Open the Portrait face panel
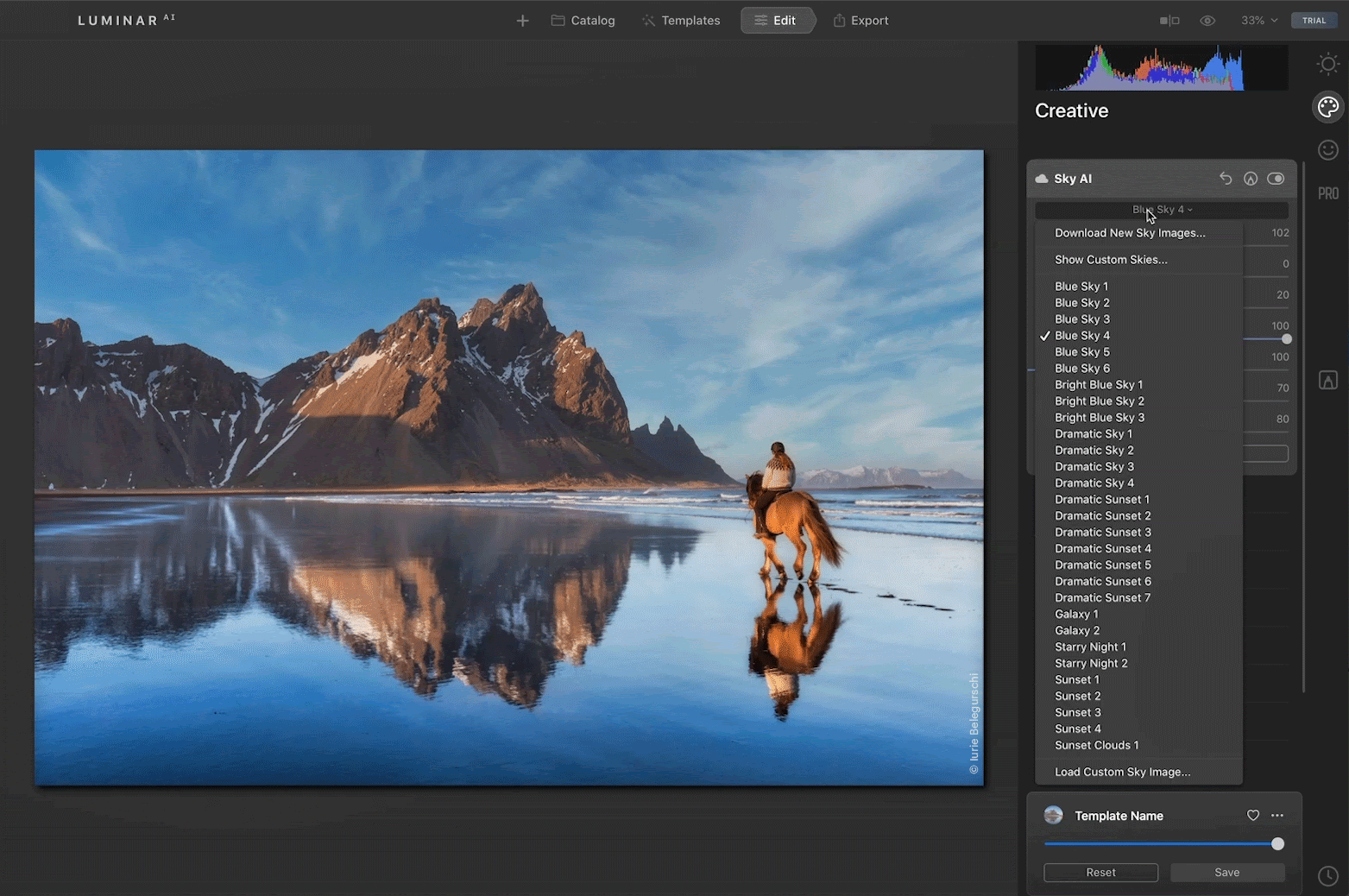This screenshot has height=896, width=1349. [1327, 150]
